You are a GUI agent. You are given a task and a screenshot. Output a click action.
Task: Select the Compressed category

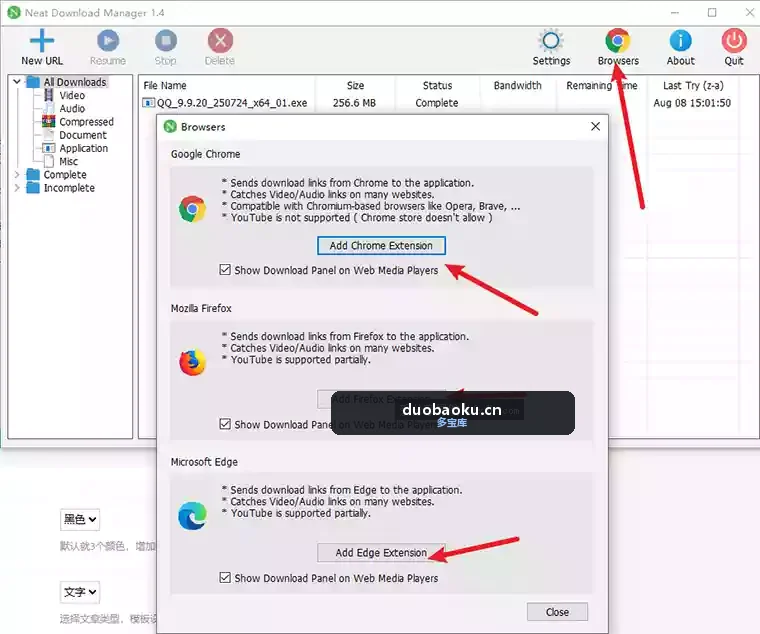click(86, 122)
